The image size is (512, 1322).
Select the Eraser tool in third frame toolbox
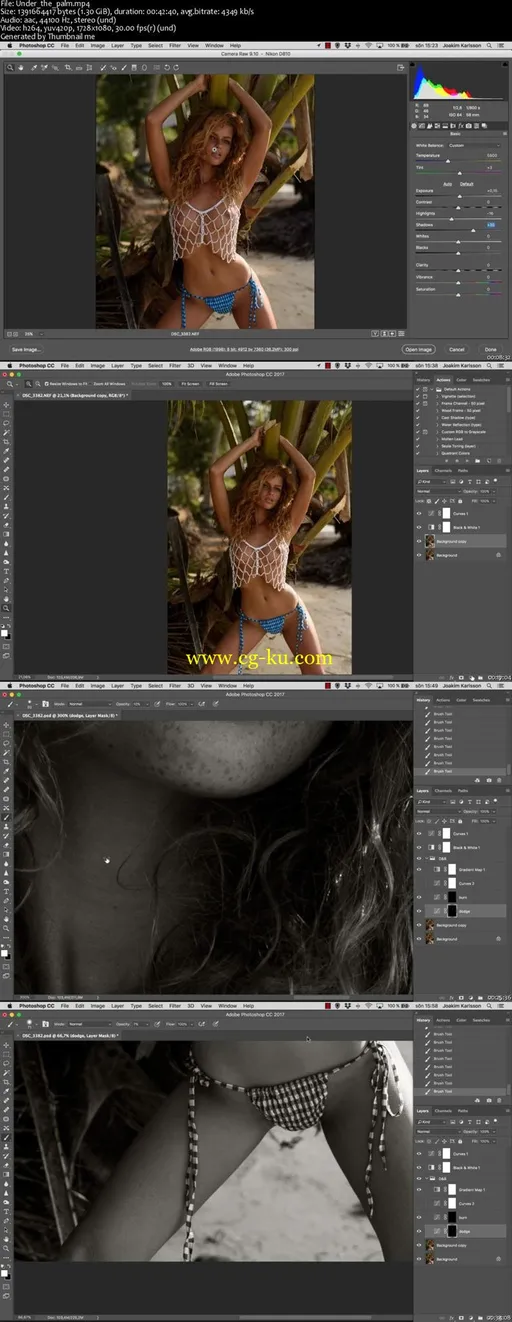(6, 845)
